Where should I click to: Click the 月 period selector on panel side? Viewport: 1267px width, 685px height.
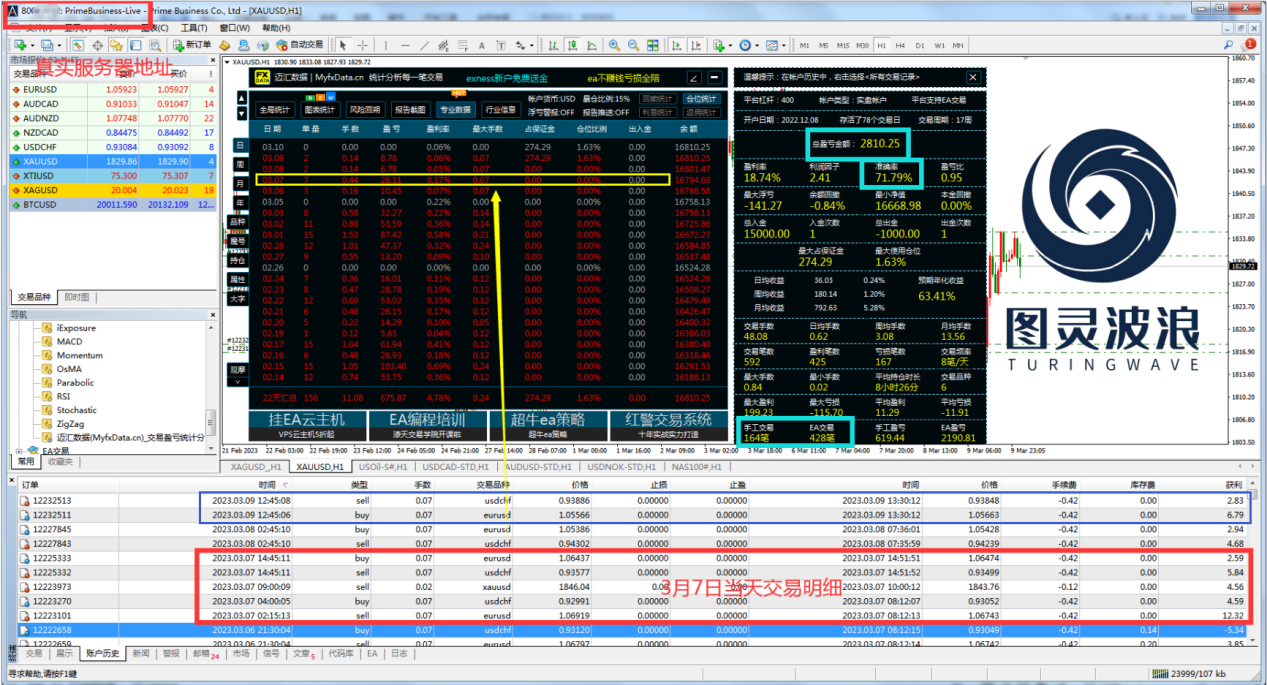point(240,183)
